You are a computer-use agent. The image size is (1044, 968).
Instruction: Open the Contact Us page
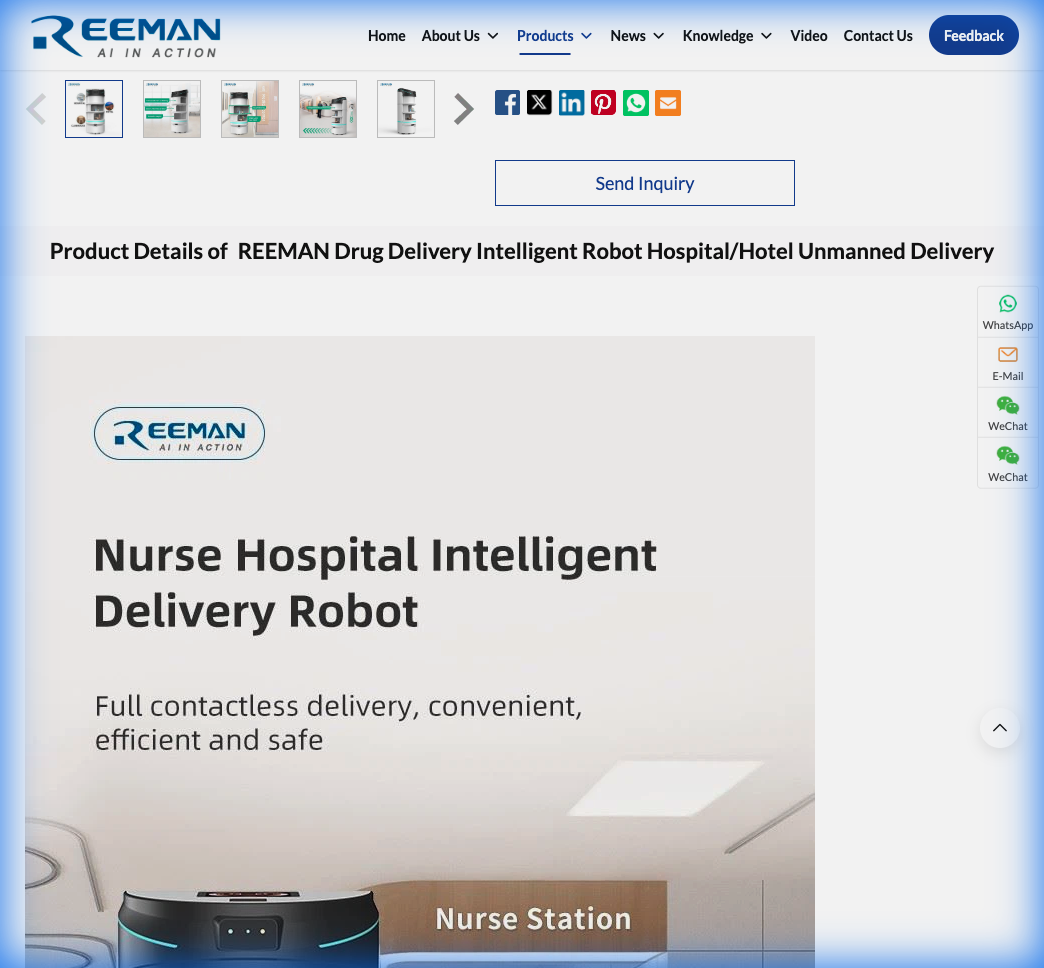point(878,35)
